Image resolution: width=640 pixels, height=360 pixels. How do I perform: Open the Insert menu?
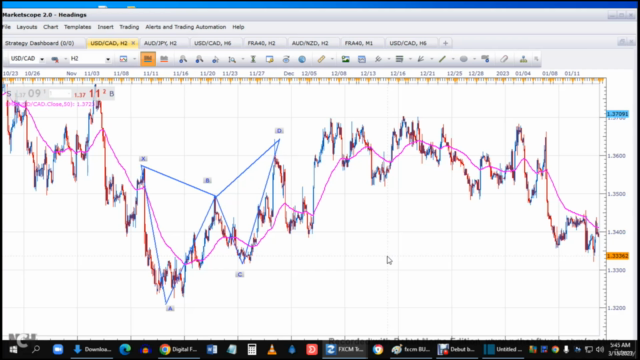pos(105,27)
